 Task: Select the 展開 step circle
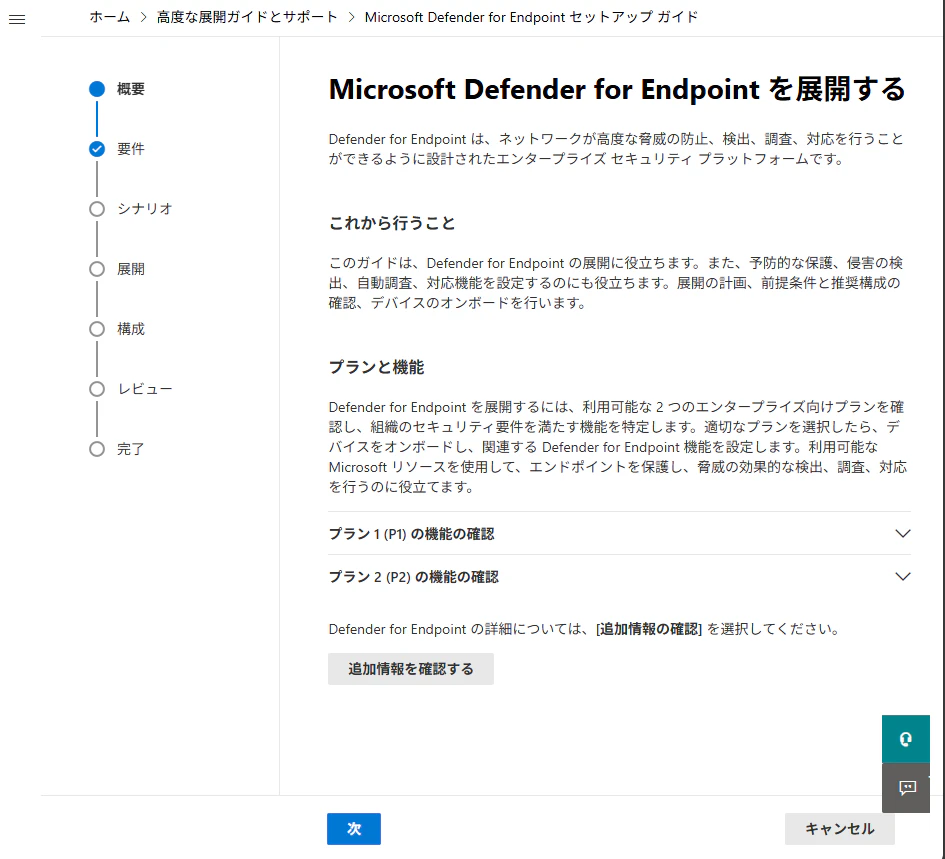coord(97,269)
